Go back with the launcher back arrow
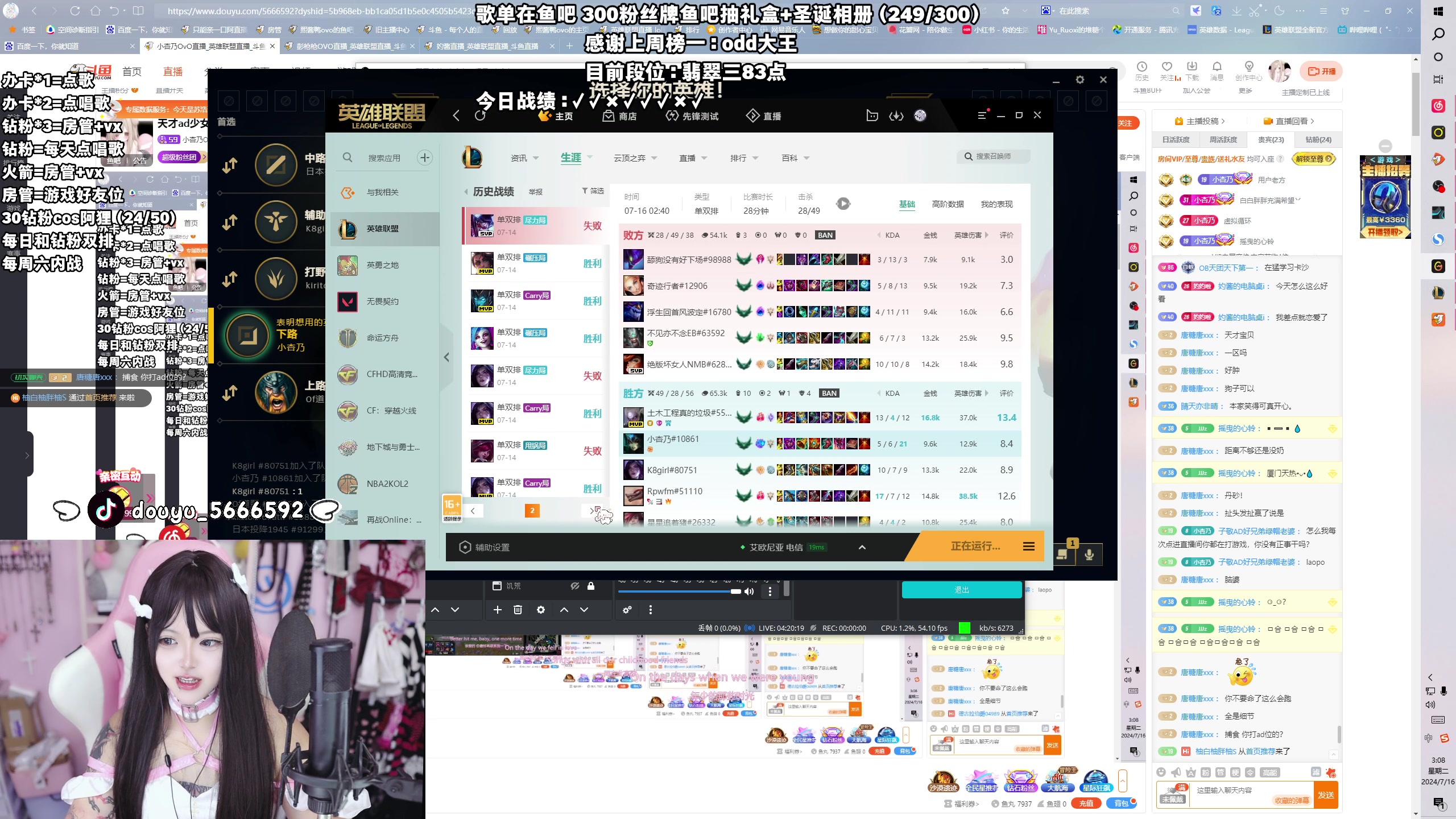 point(456,115)
